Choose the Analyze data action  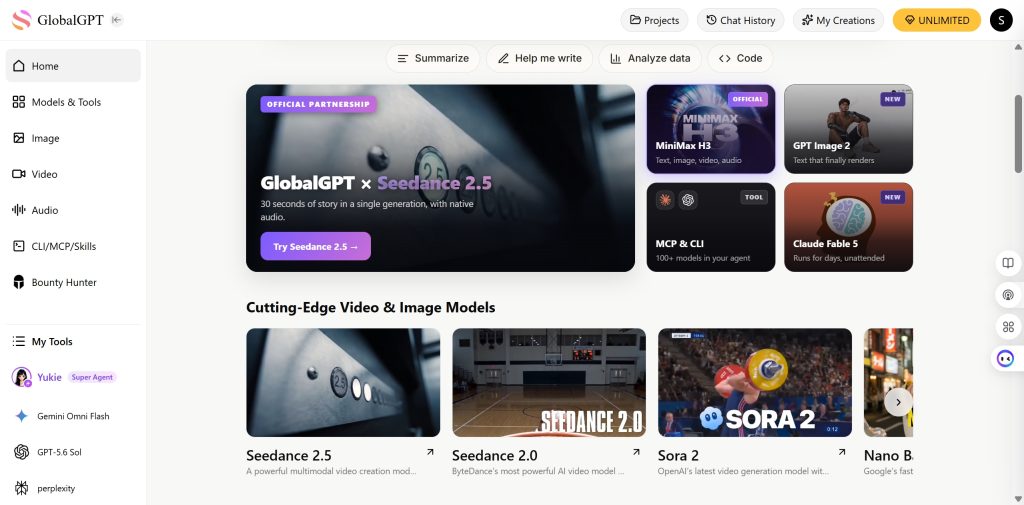pos(650,58)
